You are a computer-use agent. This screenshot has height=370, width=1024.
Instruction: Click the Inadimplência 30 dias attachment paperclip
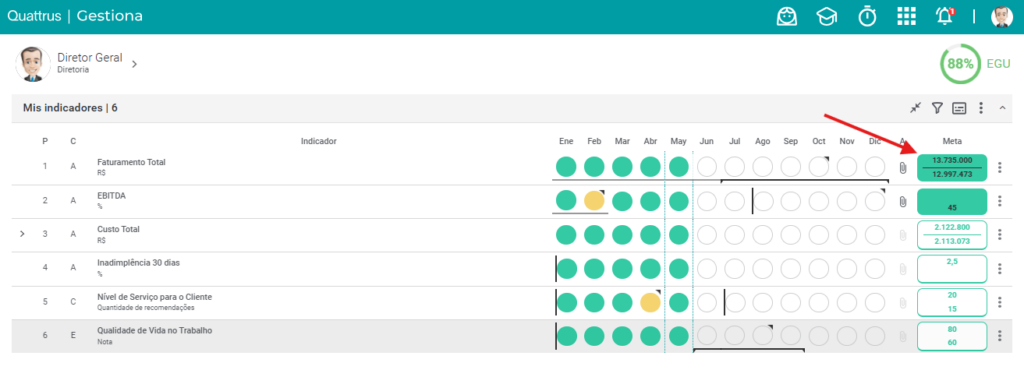903,269
